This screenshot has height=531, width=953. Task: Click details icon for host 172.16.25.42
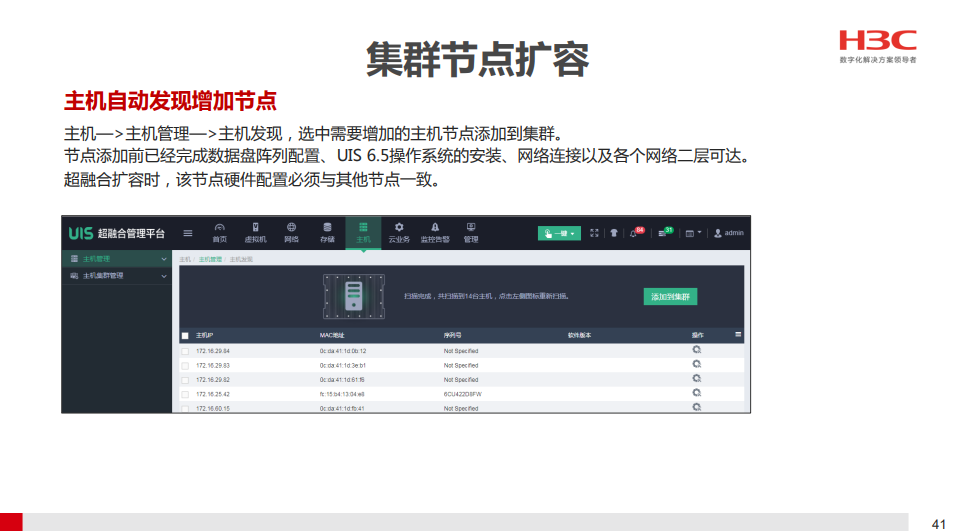[x=697, y=393]
